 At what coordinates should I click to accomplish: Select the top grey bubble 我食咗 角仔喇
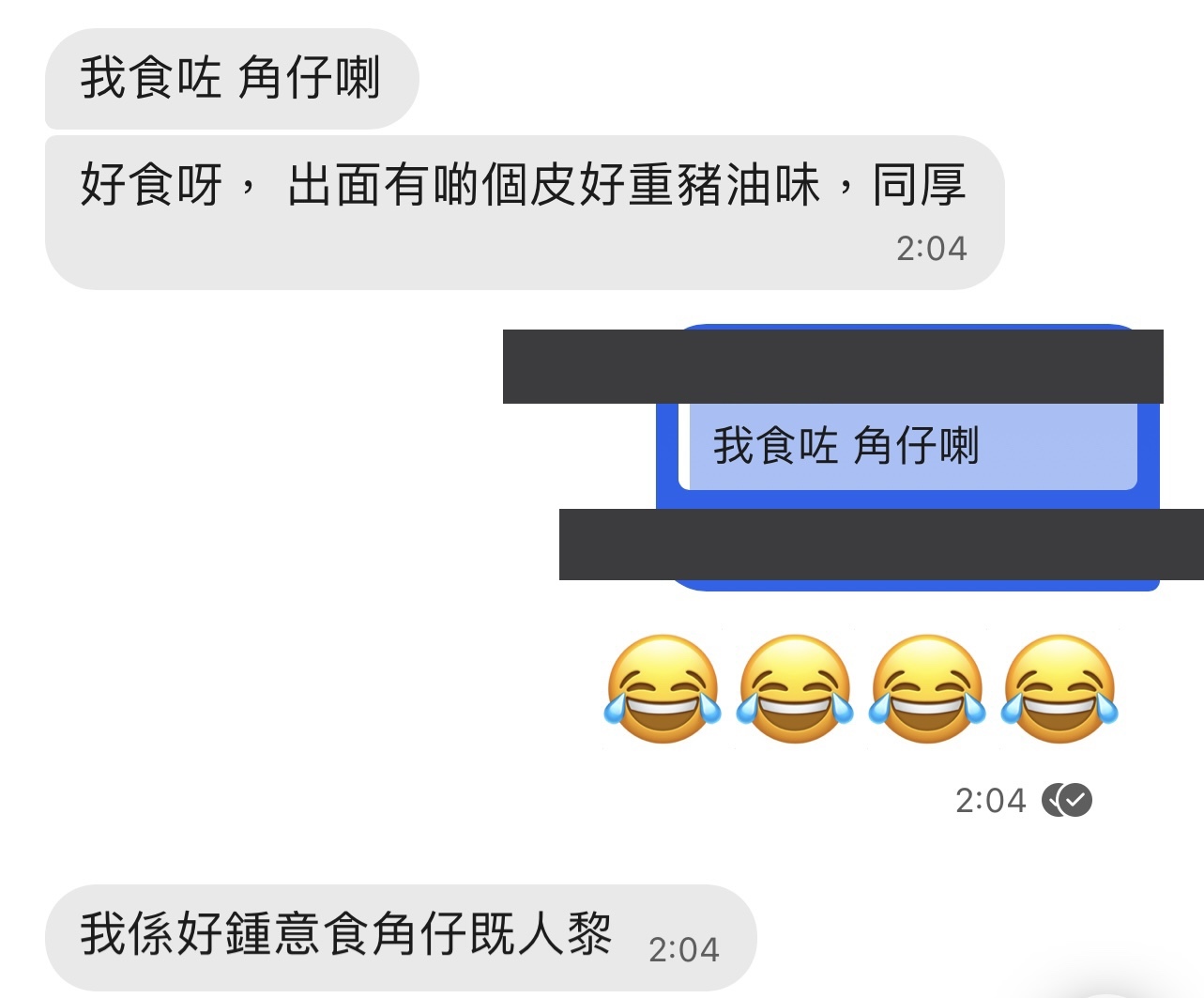coord(232,79)
